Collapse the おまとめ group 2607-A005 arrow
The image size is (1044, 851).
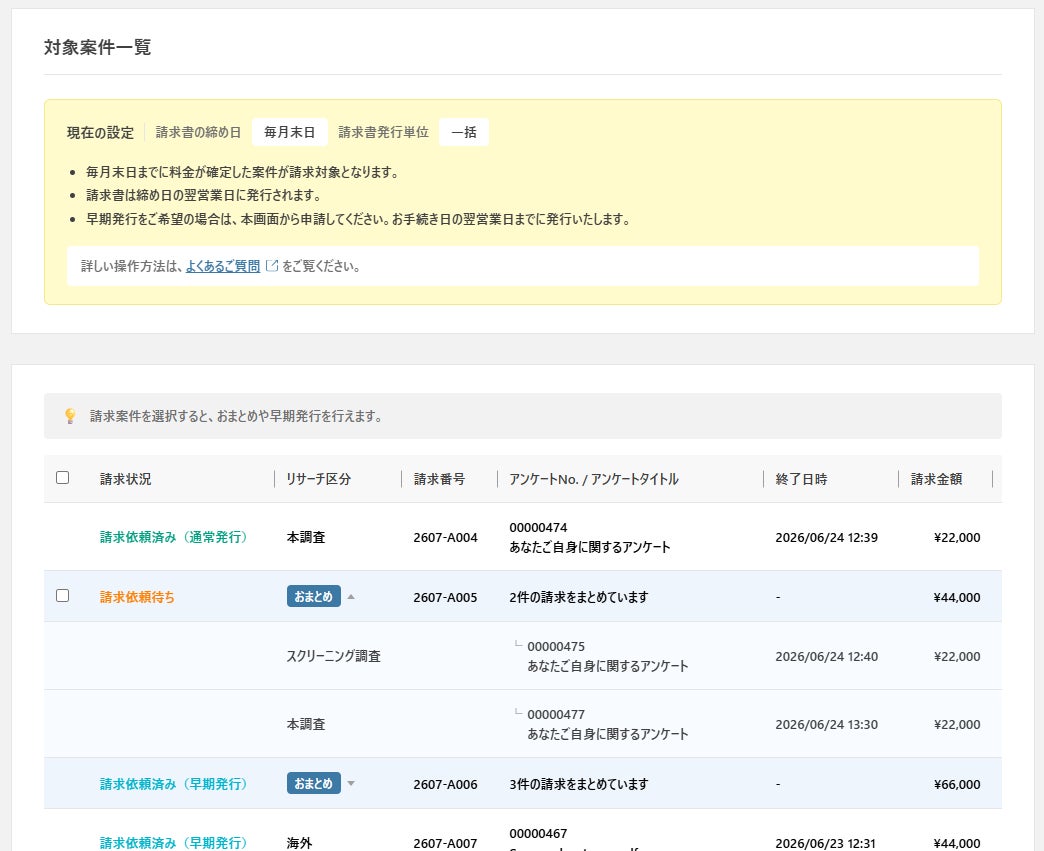tap(351, 597)
